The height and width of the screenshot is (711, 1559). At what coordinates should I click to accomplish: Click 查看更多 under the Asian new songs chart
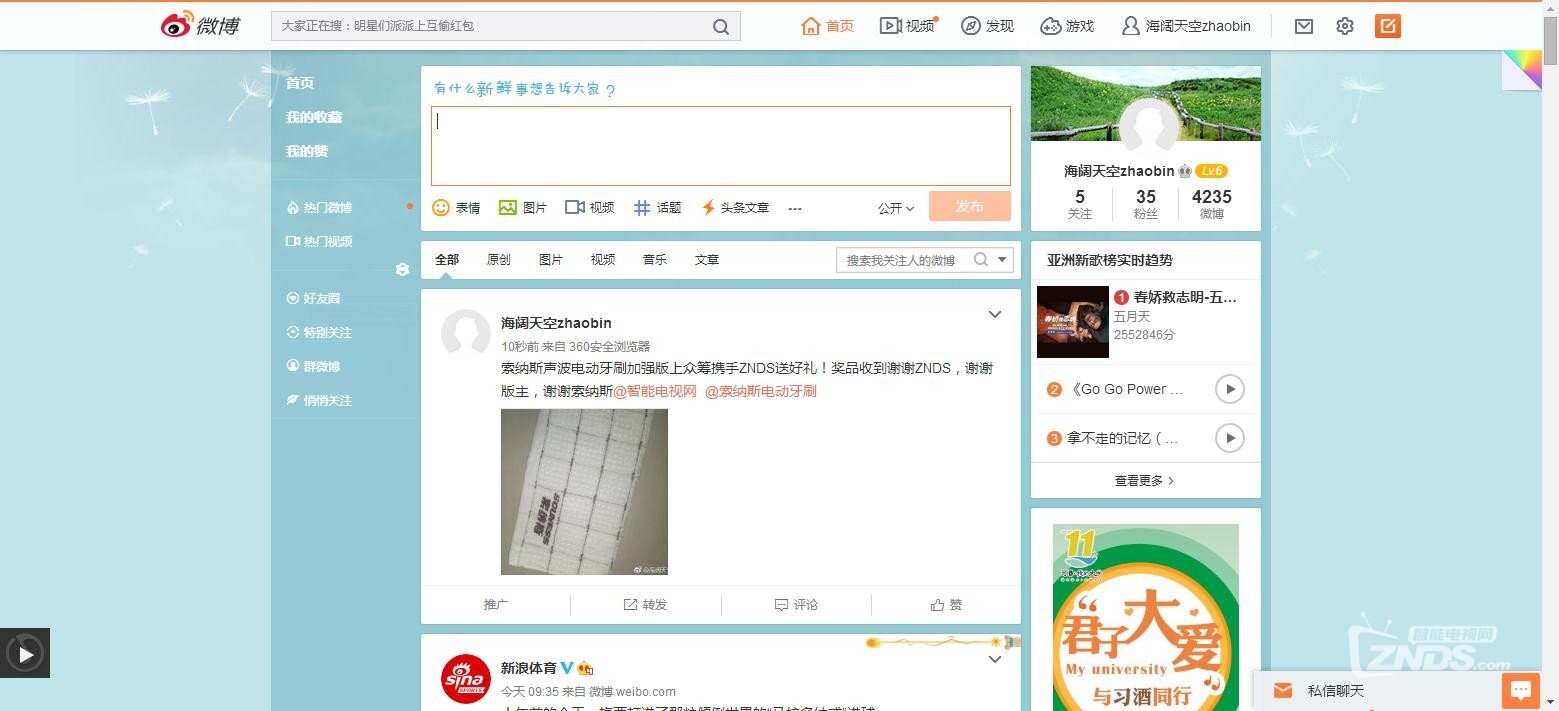click(x=1145, y=481)
